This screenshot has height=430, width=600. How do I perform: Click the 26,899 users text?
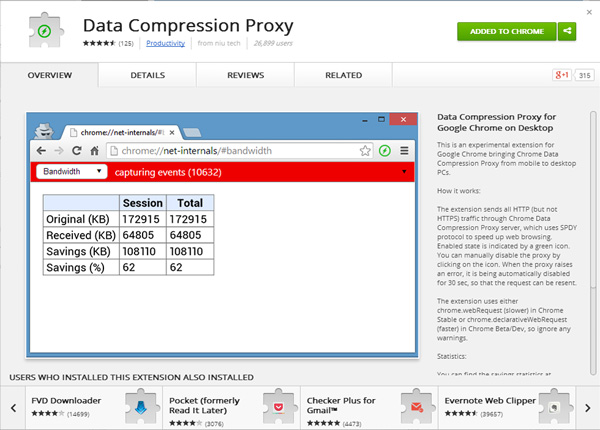[273, 43]
